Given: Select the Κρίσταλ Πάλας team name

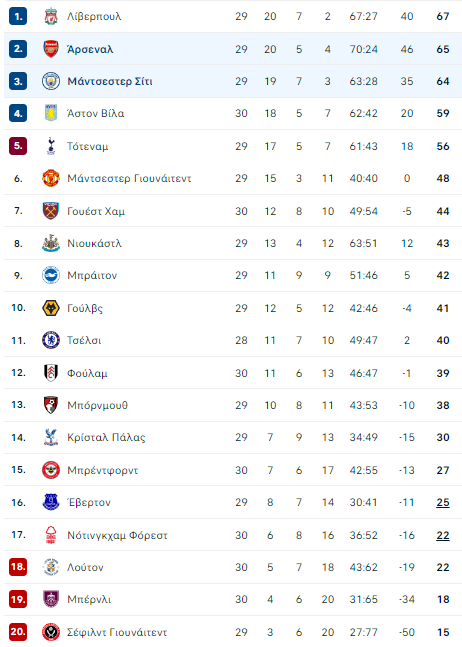Looking at the screenshot, I should click(106, 437).
